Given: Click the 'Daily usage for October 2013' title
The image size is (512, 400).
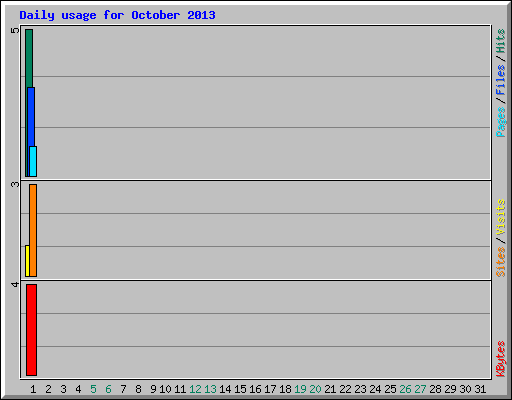Looking at the screenshot, I should [117, 15].
